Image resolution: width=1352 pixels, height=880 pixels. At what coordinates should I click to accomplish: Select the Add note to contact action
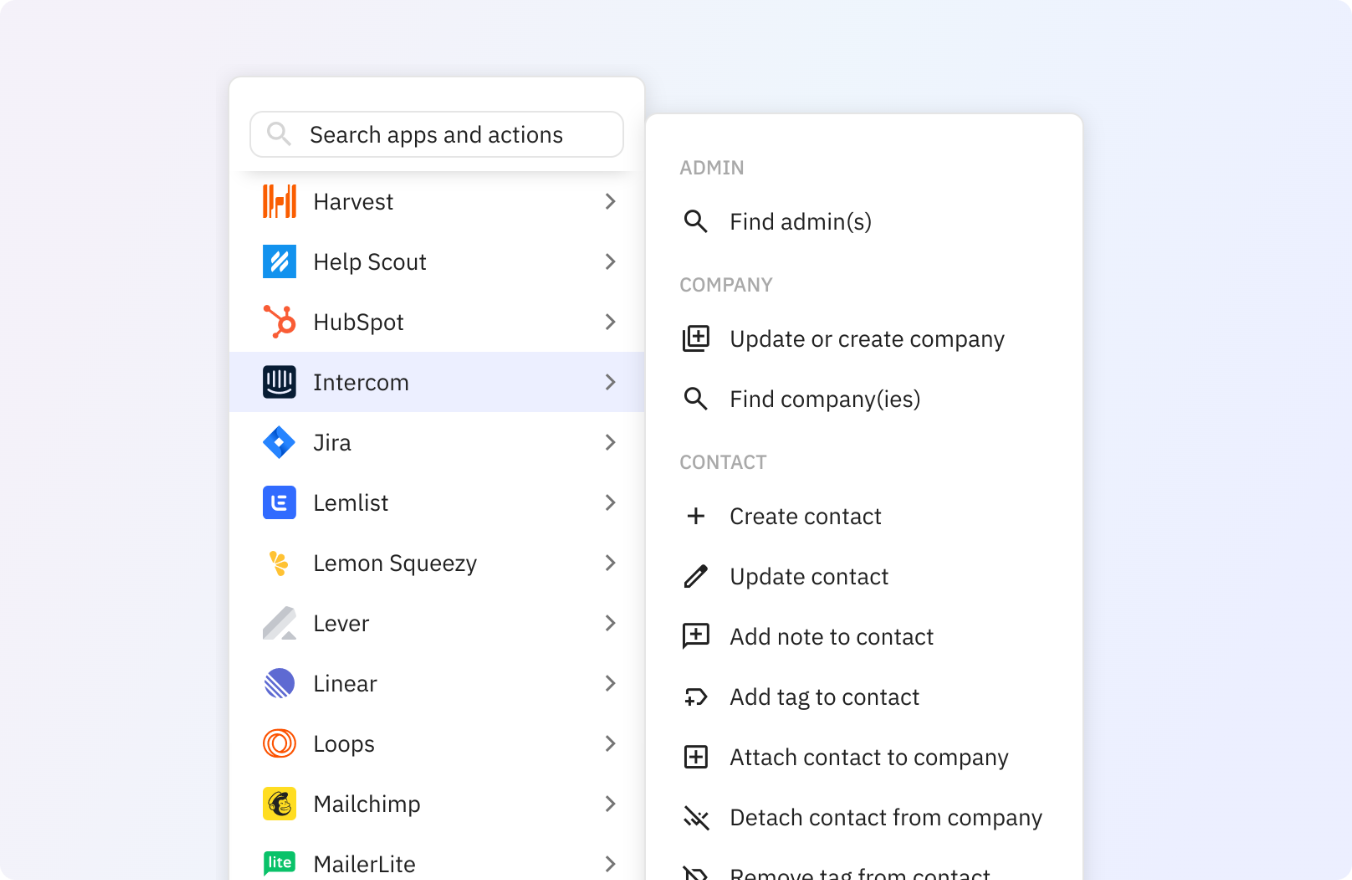coord(864,637)
